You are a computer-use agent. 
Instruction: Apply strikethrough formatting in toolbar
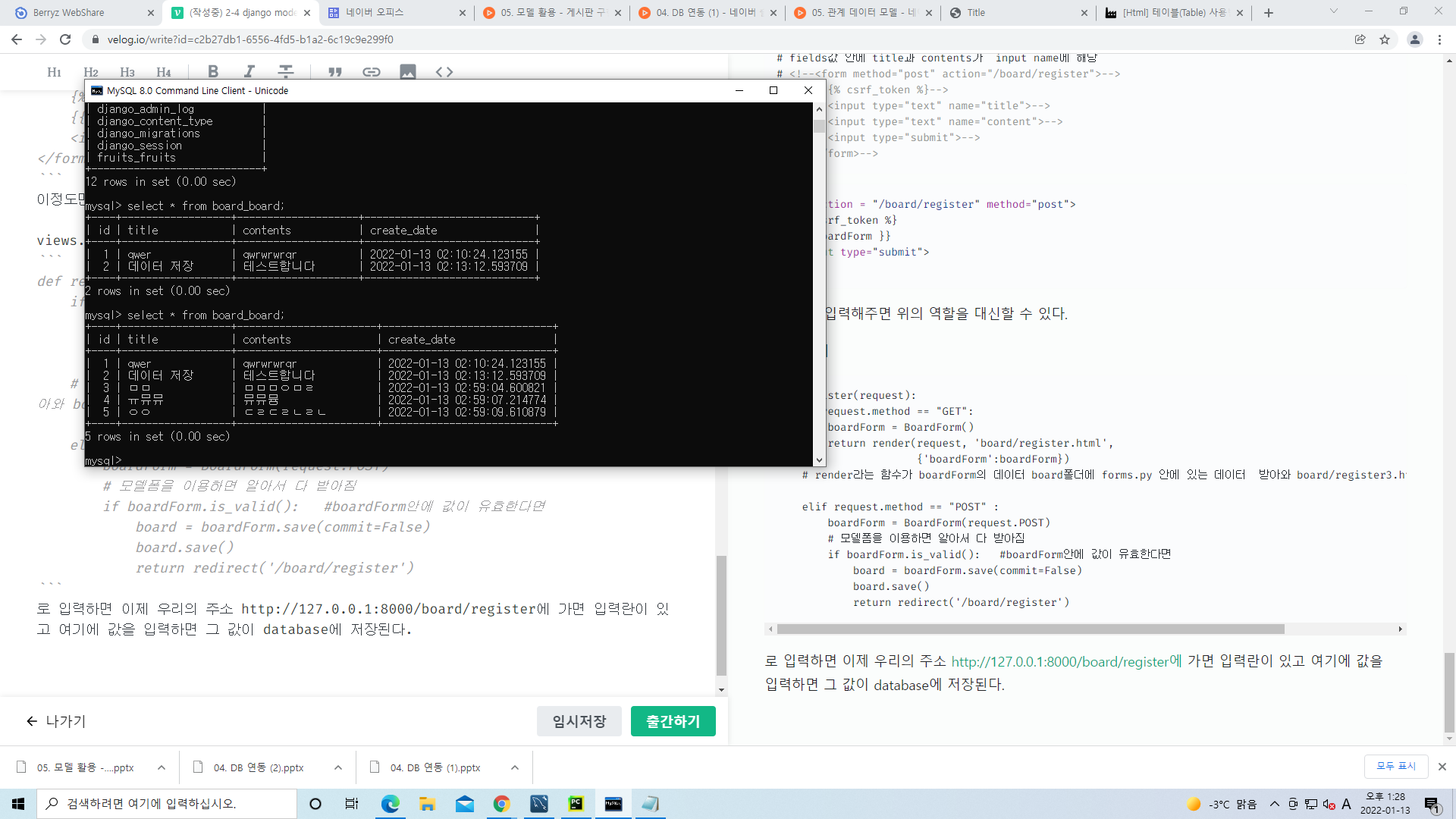pyautogui.click(x=286, y=71)
